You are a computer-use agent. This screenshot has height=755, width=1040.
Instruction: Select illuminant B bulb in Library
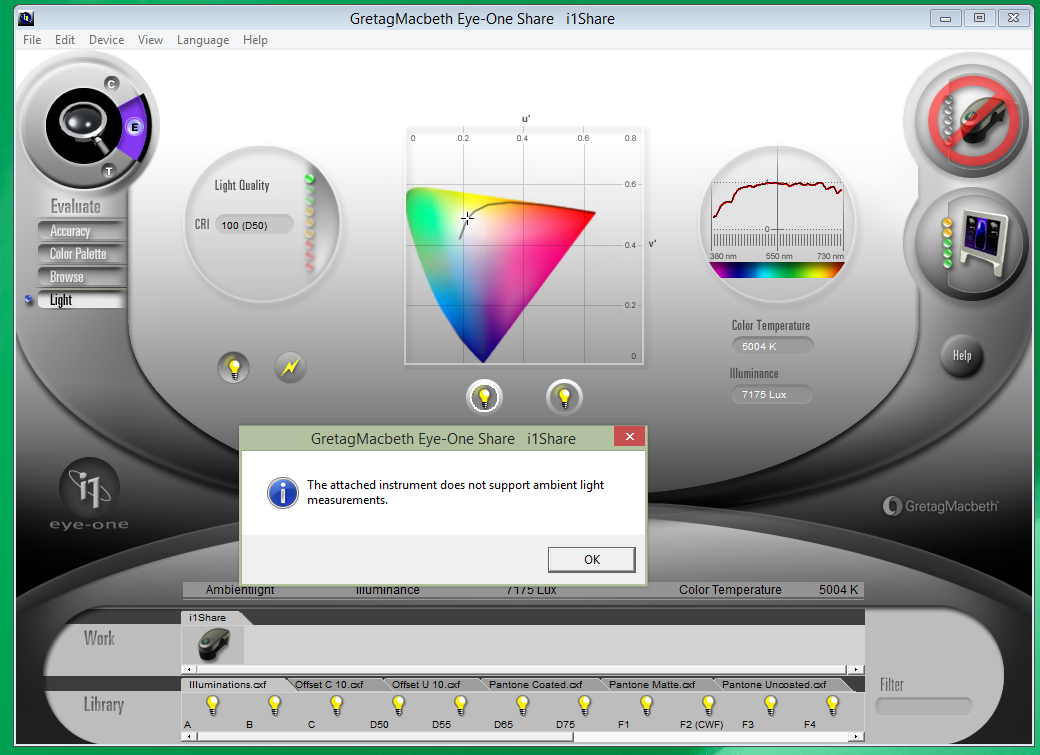click(x=275, y=705)
